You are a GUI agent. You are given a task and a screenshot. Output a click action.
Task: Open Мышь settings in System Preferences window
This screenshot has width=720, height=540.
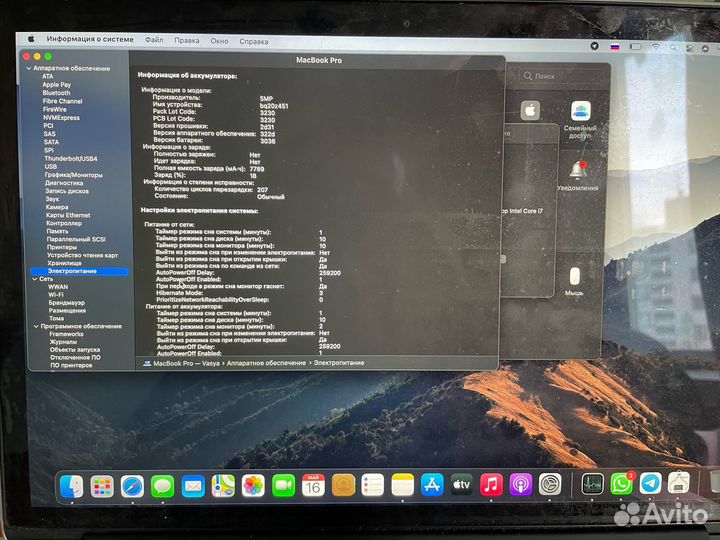574,281
